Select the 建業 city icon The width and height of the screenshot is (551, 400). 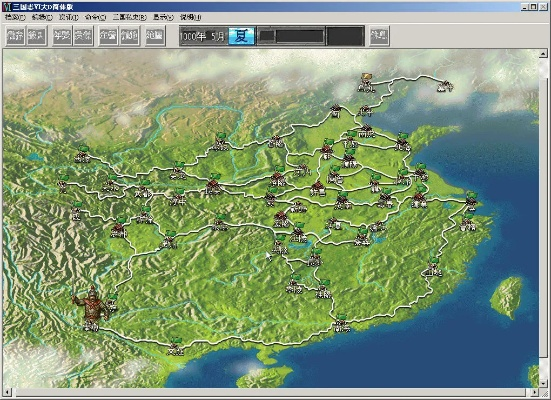(419, 198)
